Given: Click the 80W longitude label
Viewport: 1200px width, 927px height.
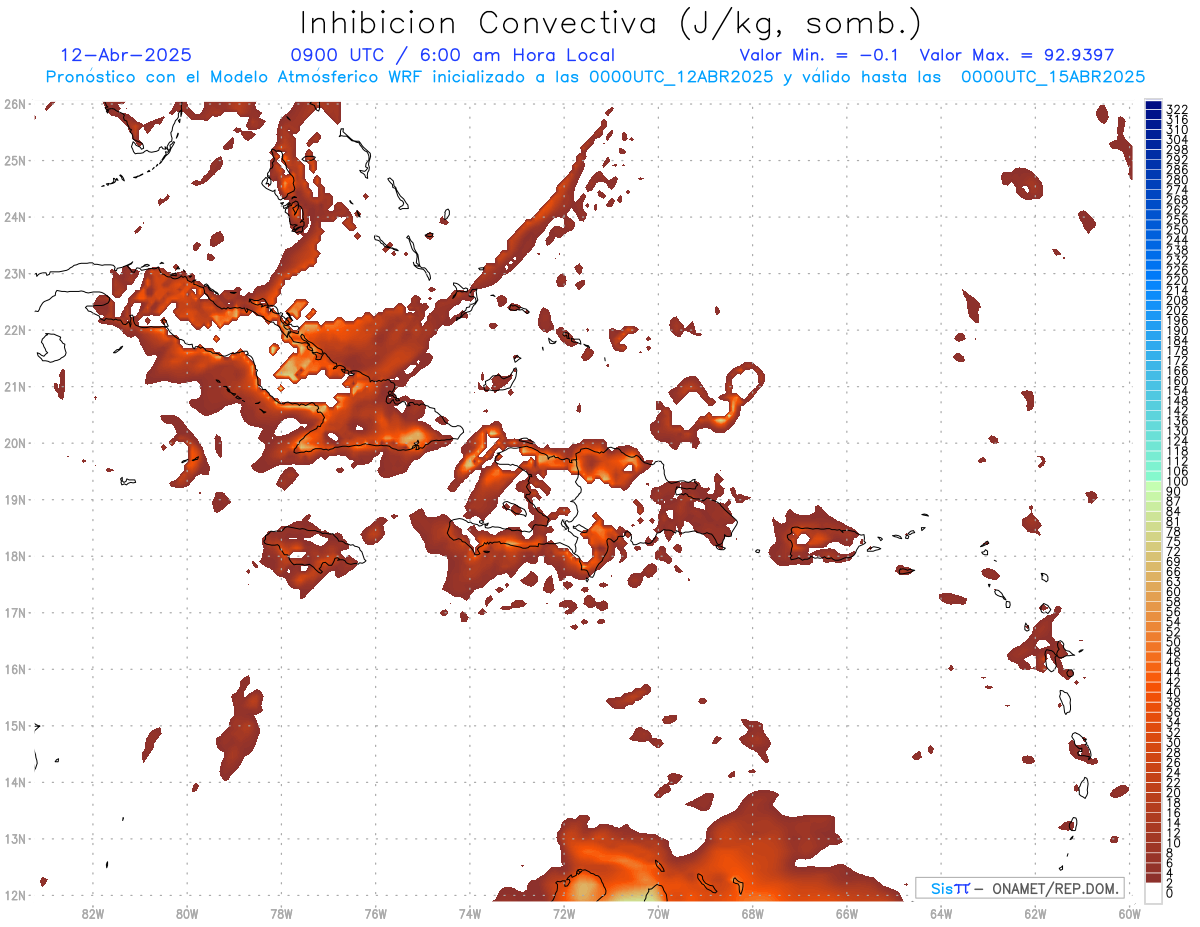Looking at the screenshot, I should [x=187, y=913].
